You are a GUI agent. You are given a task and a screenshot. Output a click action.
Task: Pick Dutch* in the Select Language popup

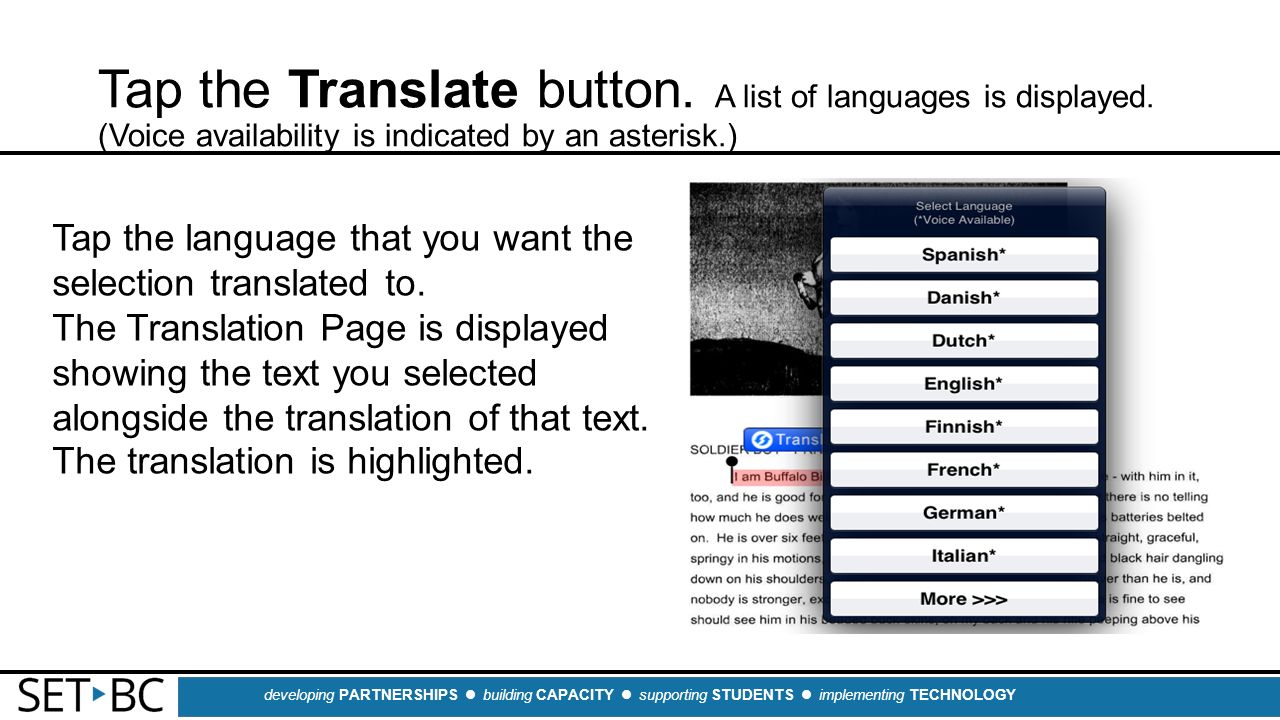click(964, 341)
